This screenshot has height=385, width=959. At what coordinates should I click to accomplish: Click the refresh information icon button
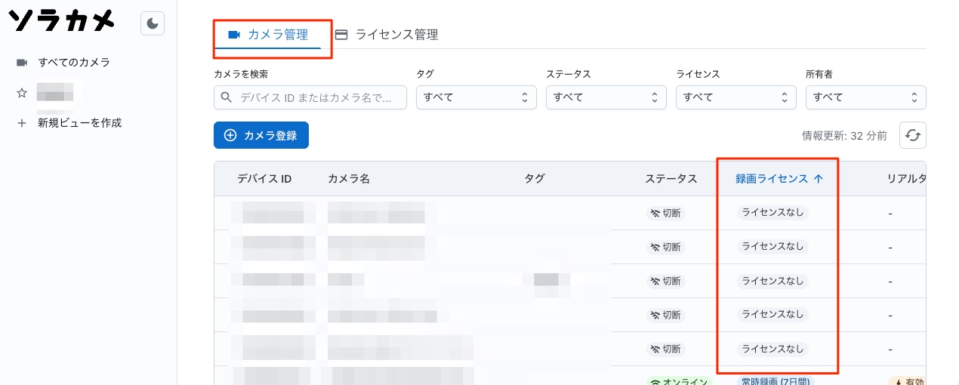pos(913,135)
